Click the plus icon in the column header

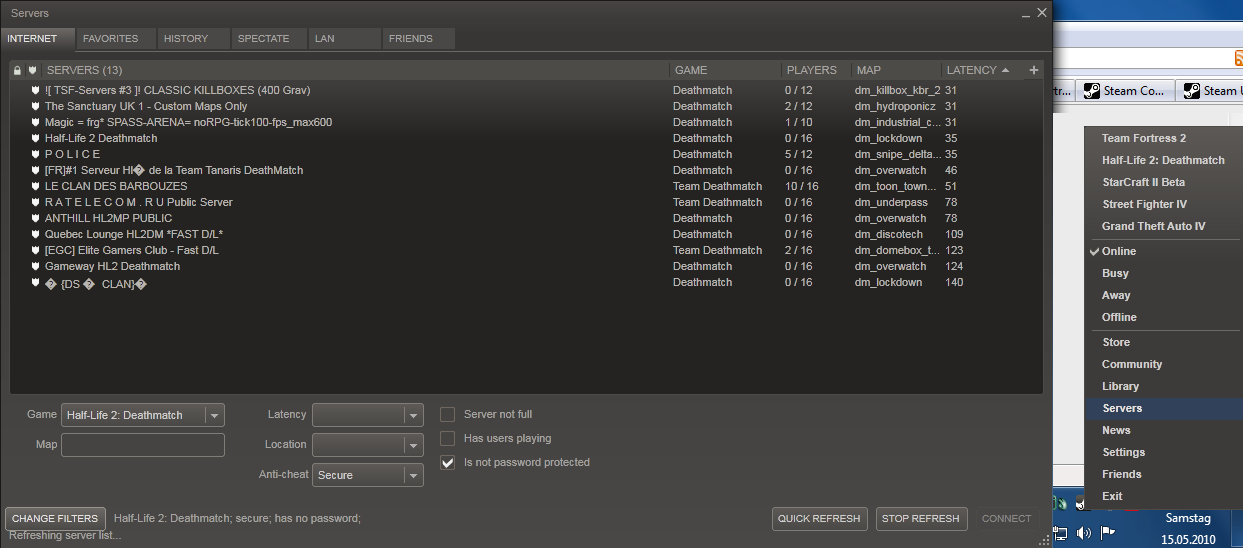[x=1034, y=70]
